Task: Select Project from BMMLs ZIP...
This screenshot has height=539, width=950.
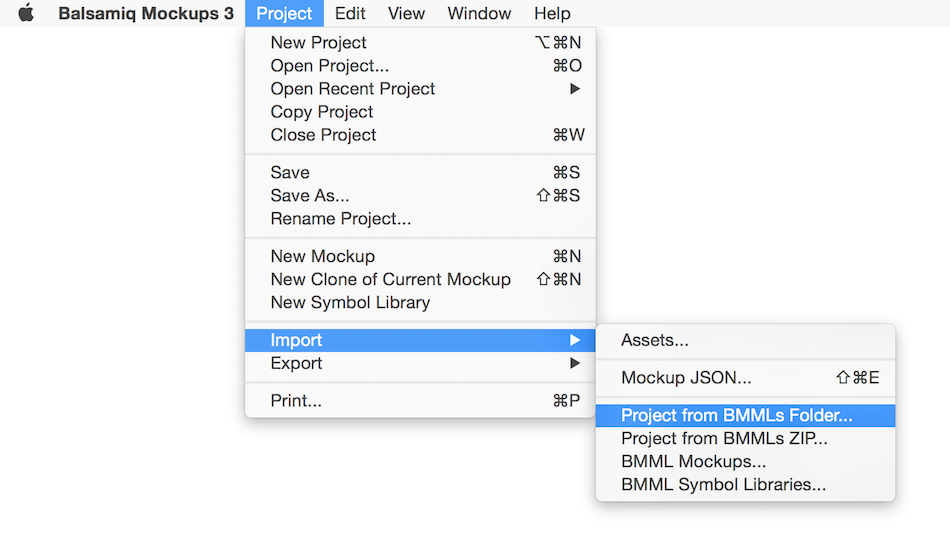Action: click(x=724, y=438)
